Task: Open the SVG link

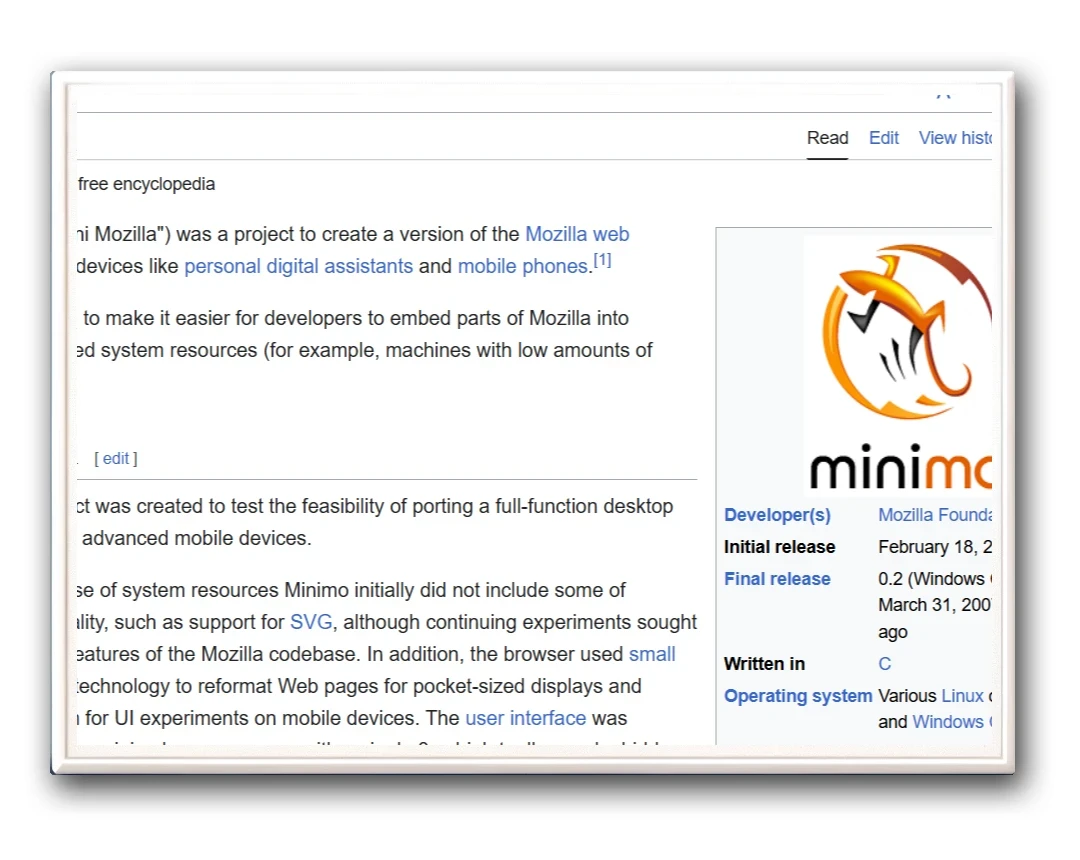Action: click(310, 622)
